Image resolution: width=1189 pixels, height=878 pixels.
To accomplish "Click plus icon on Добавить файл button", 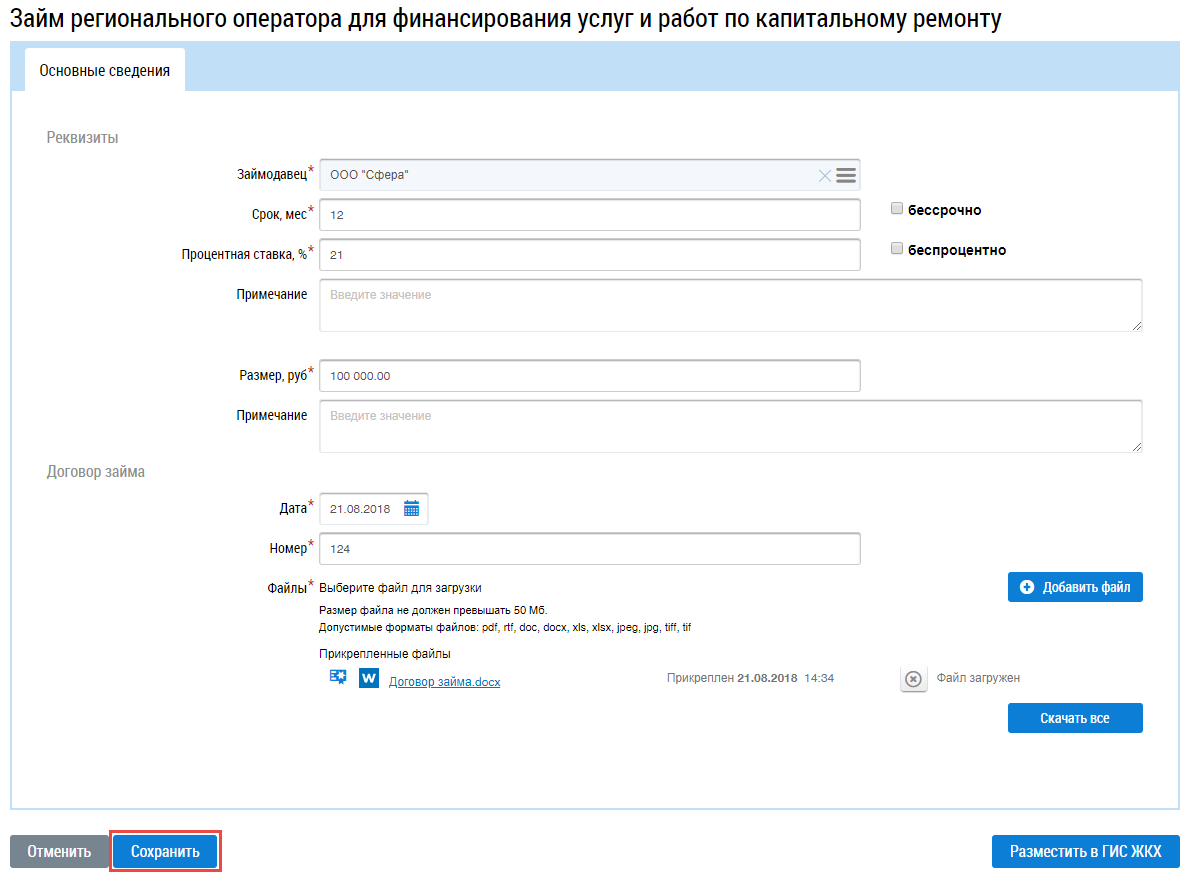I will [x=1027, y=588].
